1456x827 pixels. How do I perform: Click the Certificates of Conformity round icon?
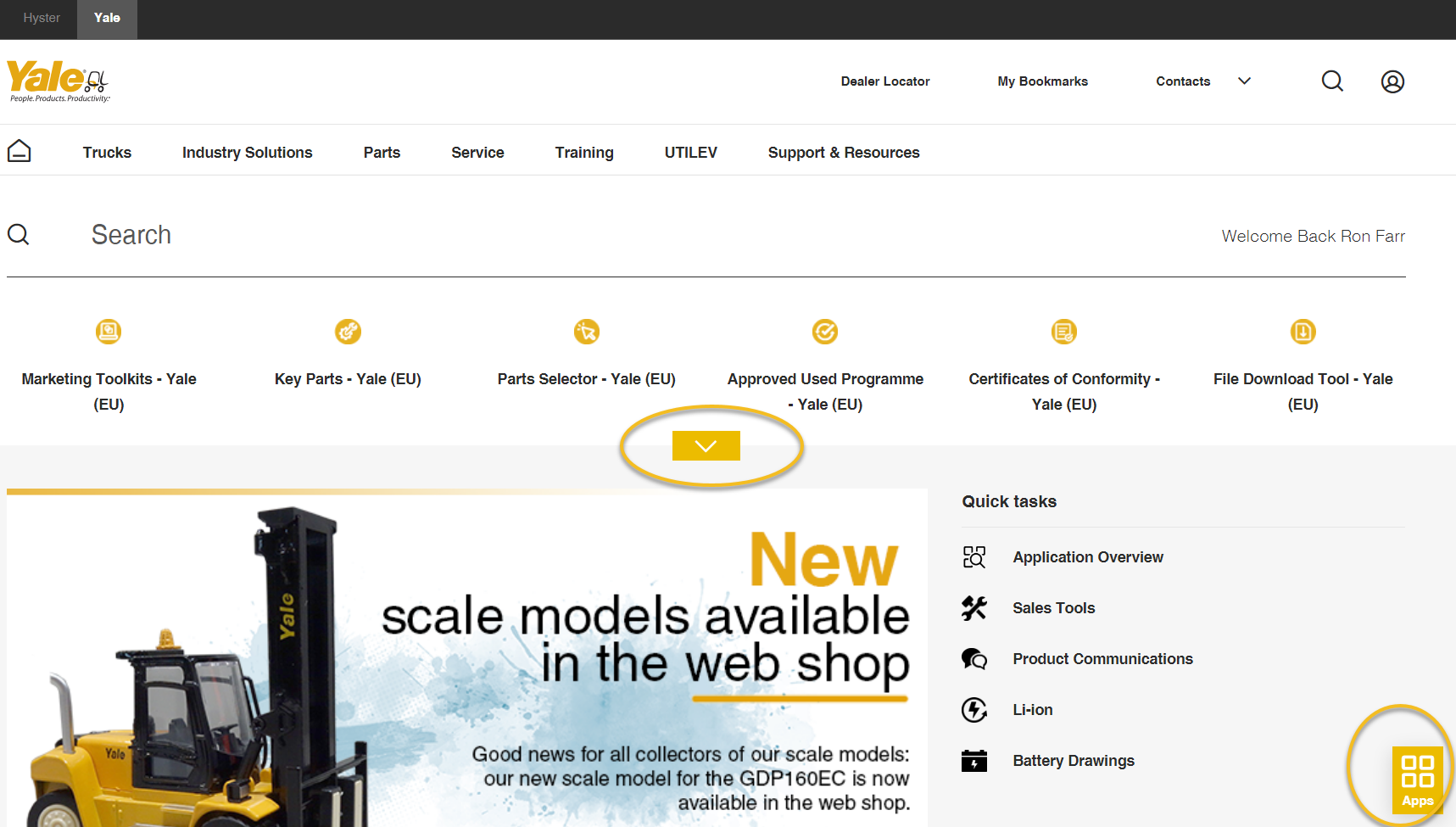point(1064,331)
